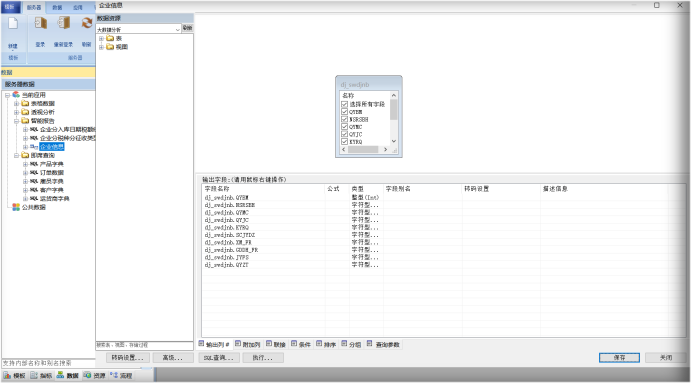This screenshot has width=692, height=384.
Task: Toggle the 选择所有字段 checkbox
Action: pos(345,104)
